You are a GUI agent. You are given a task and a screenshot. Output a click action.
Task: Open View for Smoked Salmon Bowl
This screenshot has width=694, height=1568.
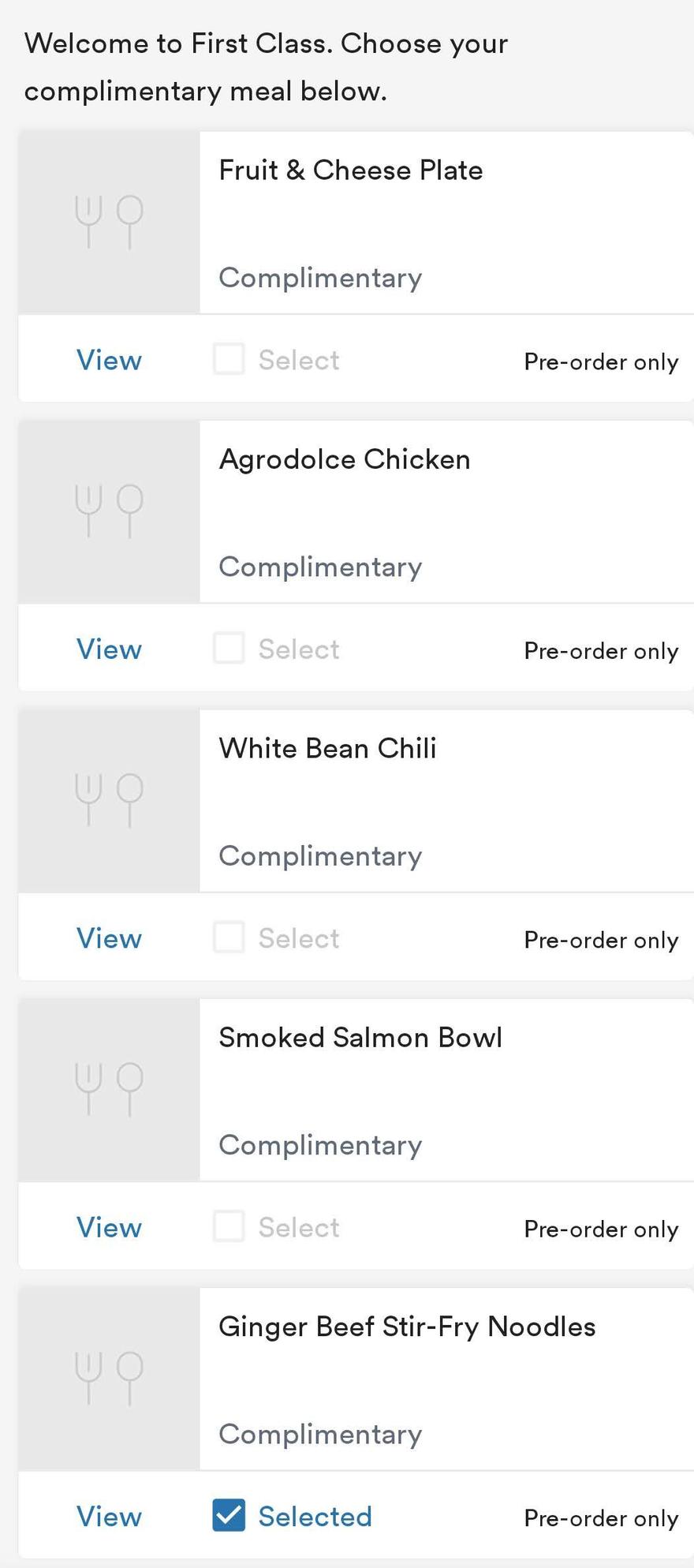click(x=109, y=1227)
